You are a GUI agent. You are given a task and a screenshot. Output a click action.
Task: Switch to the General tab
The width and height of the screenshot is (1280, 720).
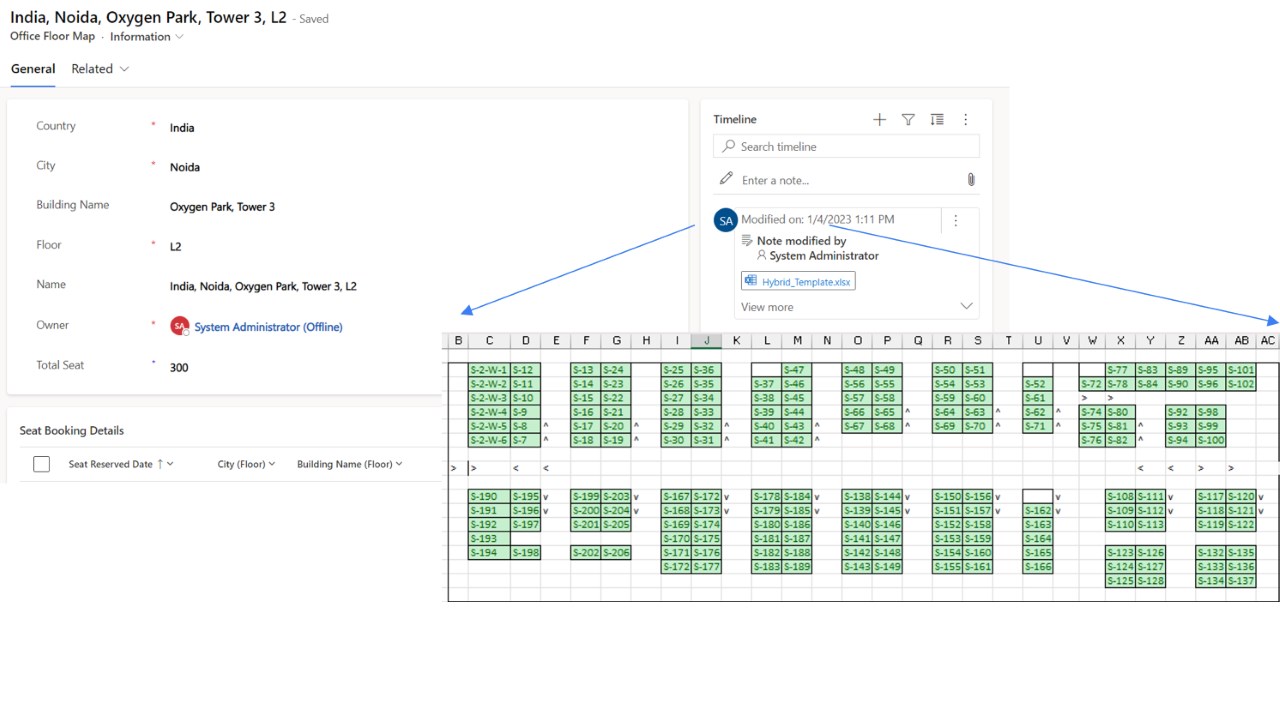33,69
